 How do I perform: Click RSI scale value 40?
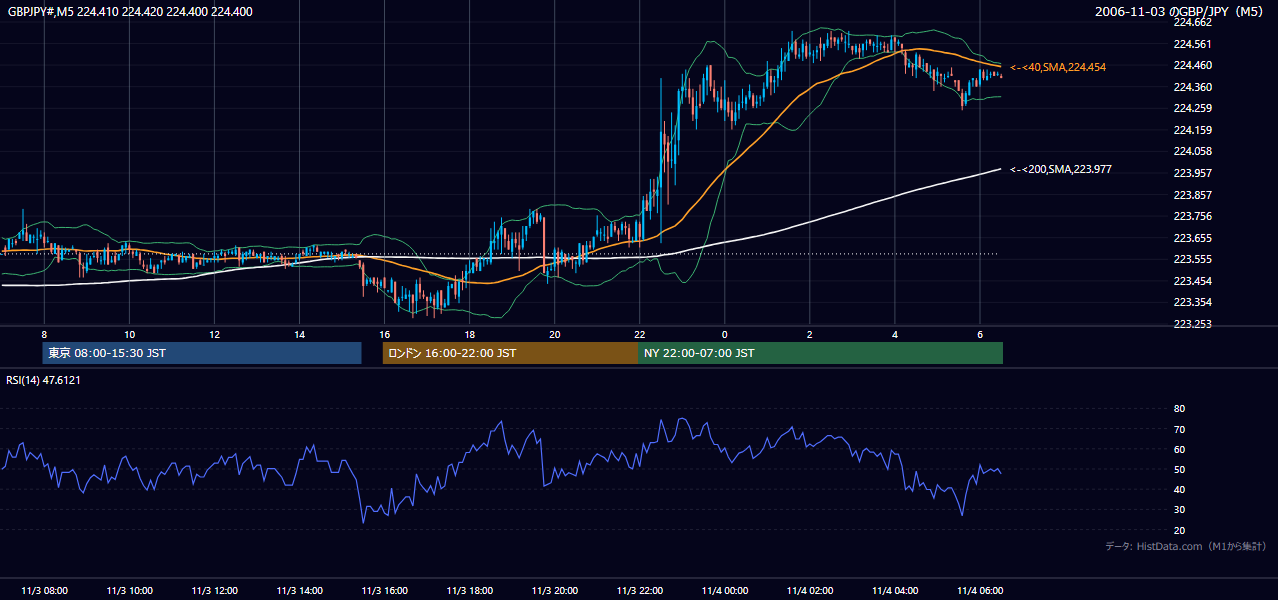(x=1179, y=489)
